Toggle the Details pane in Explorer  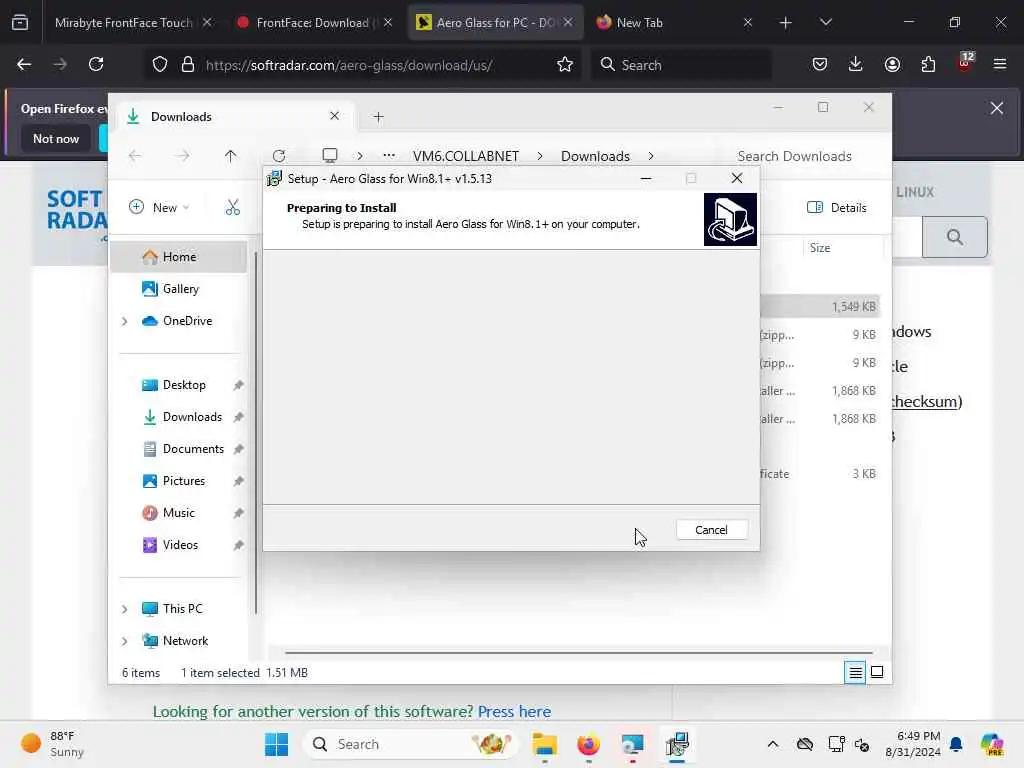click(x=836, y=208)
